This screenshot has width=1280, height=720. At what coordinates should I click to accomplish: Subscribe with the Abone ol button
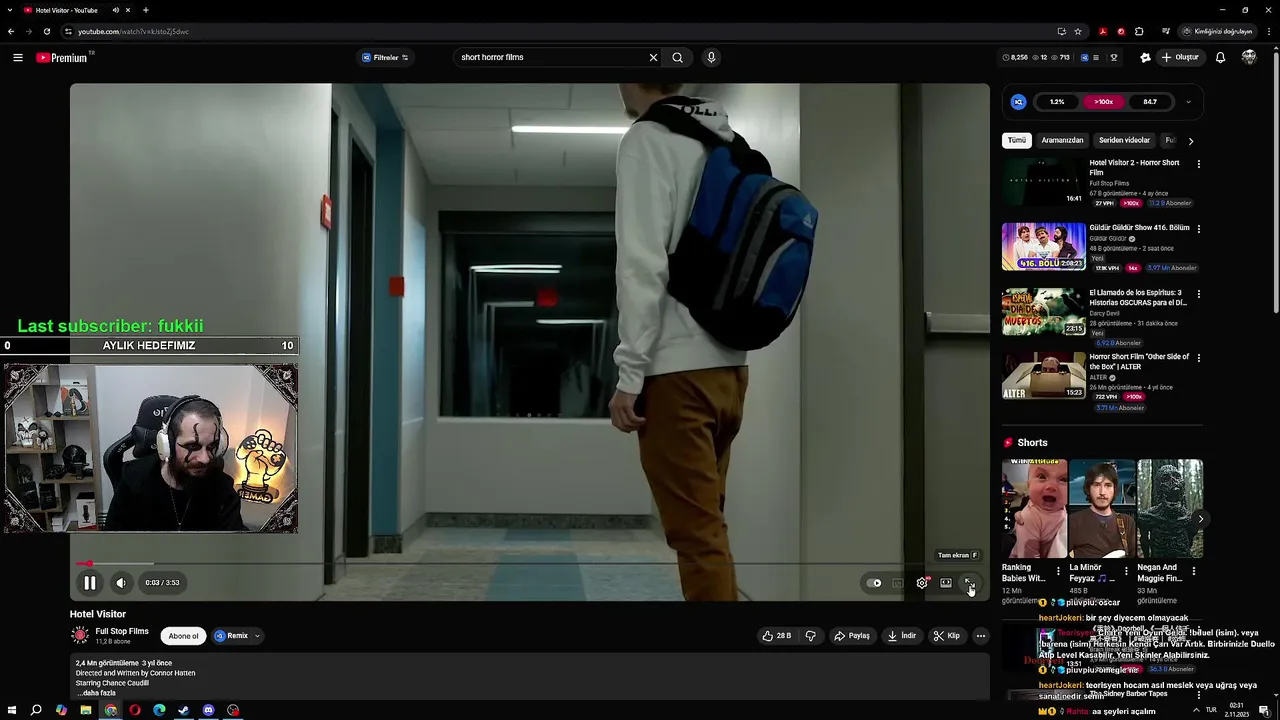coord(183,636)
